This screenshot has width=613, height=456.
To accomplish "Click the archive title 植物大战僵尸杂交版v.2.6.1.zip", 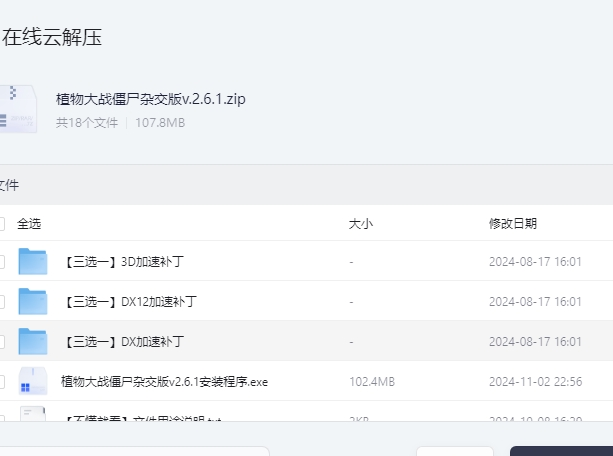I will click(x=151, y=99).
